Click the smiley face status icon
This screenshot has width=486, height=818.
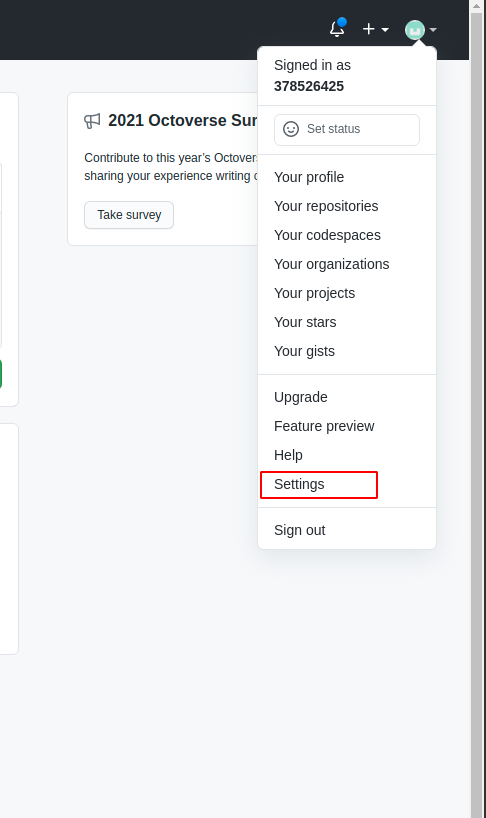pos(291,129)
